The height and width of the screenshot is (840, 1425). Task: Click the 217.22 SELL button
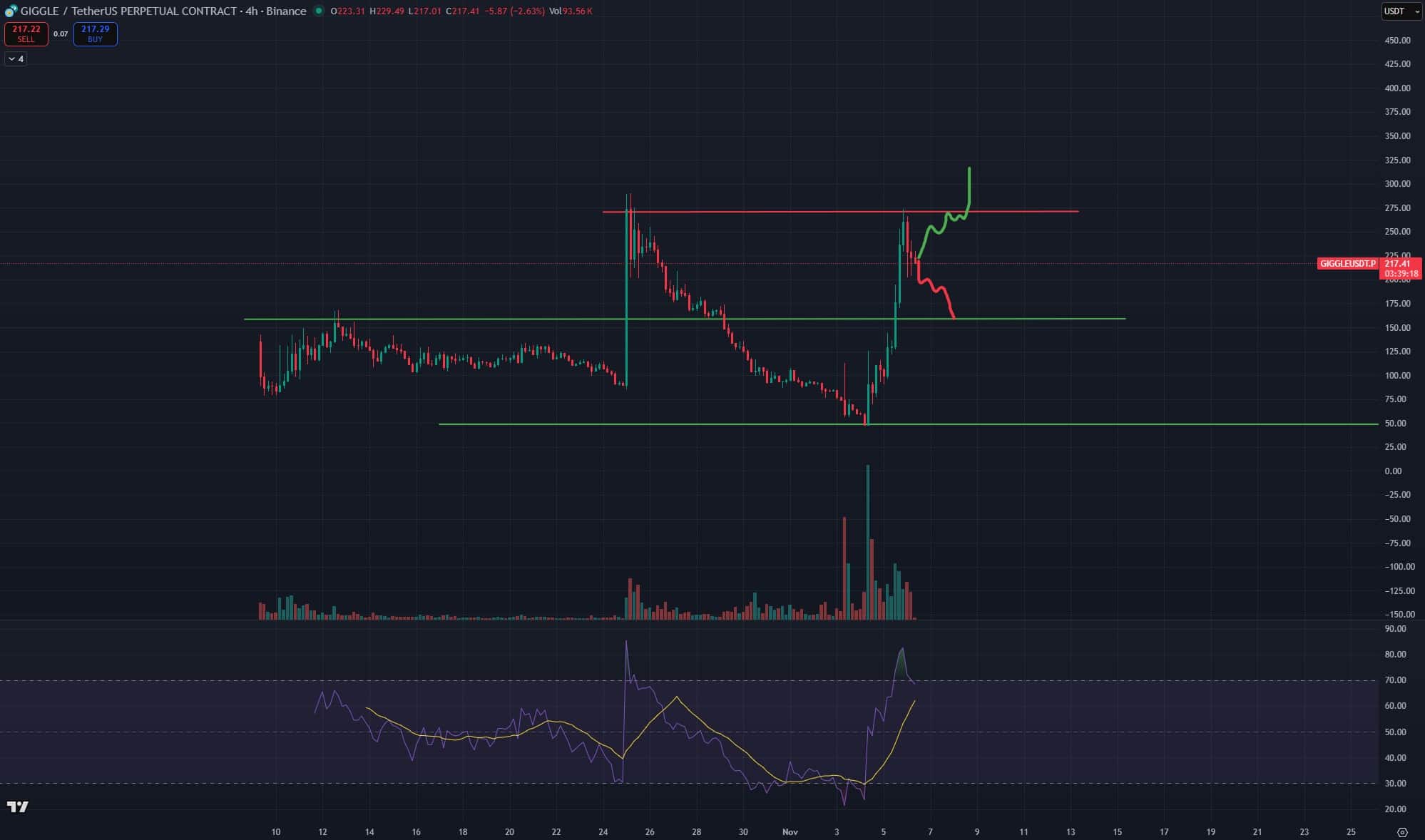coord(26,34)
